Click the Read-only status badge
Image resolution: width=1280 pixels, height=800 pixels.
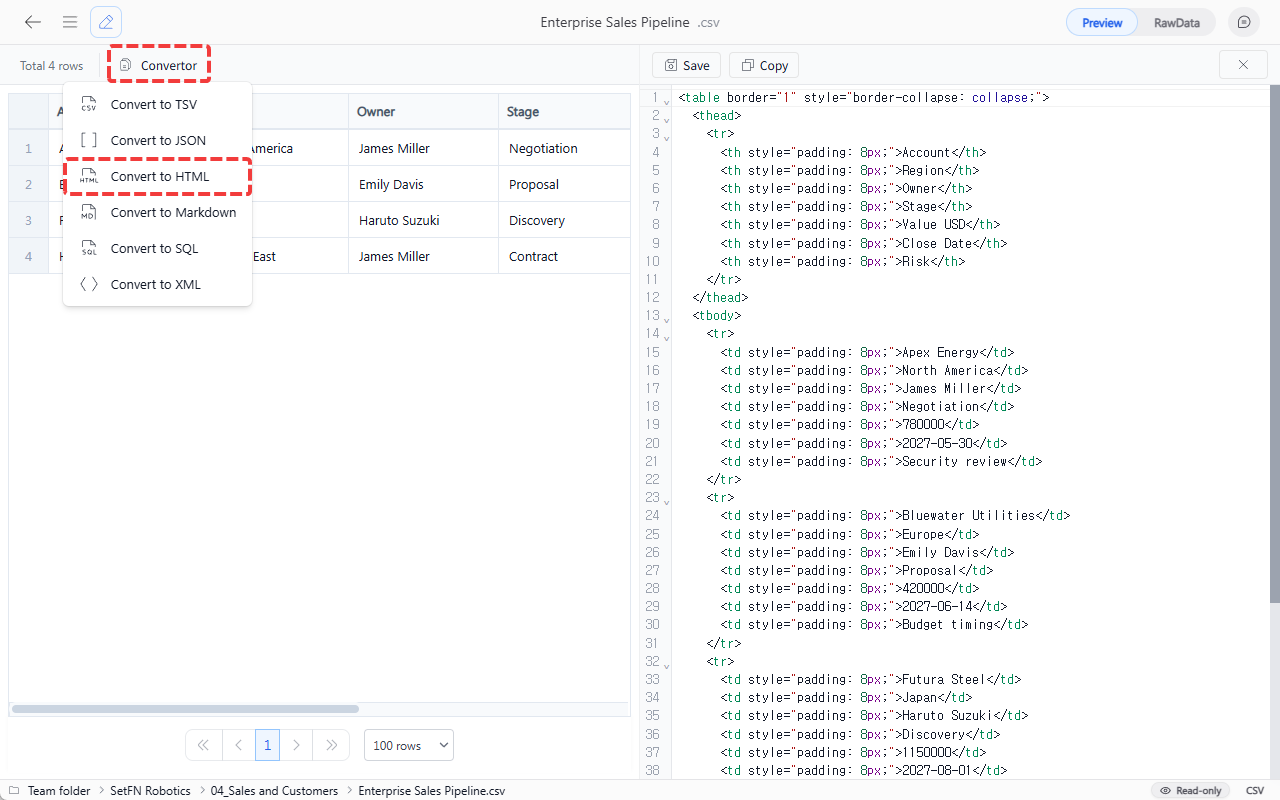pyautogui.click(x=1190, y=790)
